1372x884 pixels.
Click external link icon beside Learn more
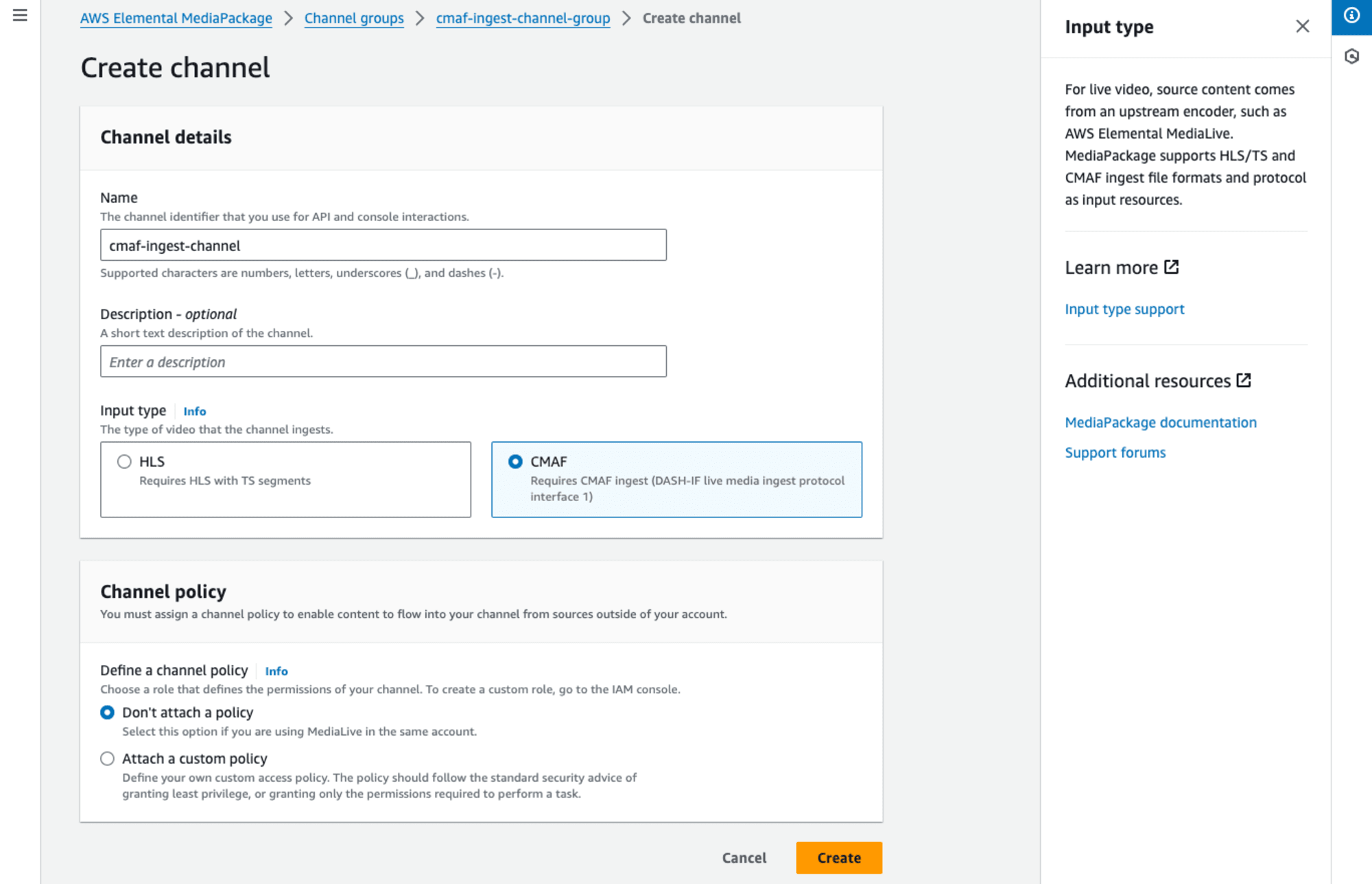1172,267
